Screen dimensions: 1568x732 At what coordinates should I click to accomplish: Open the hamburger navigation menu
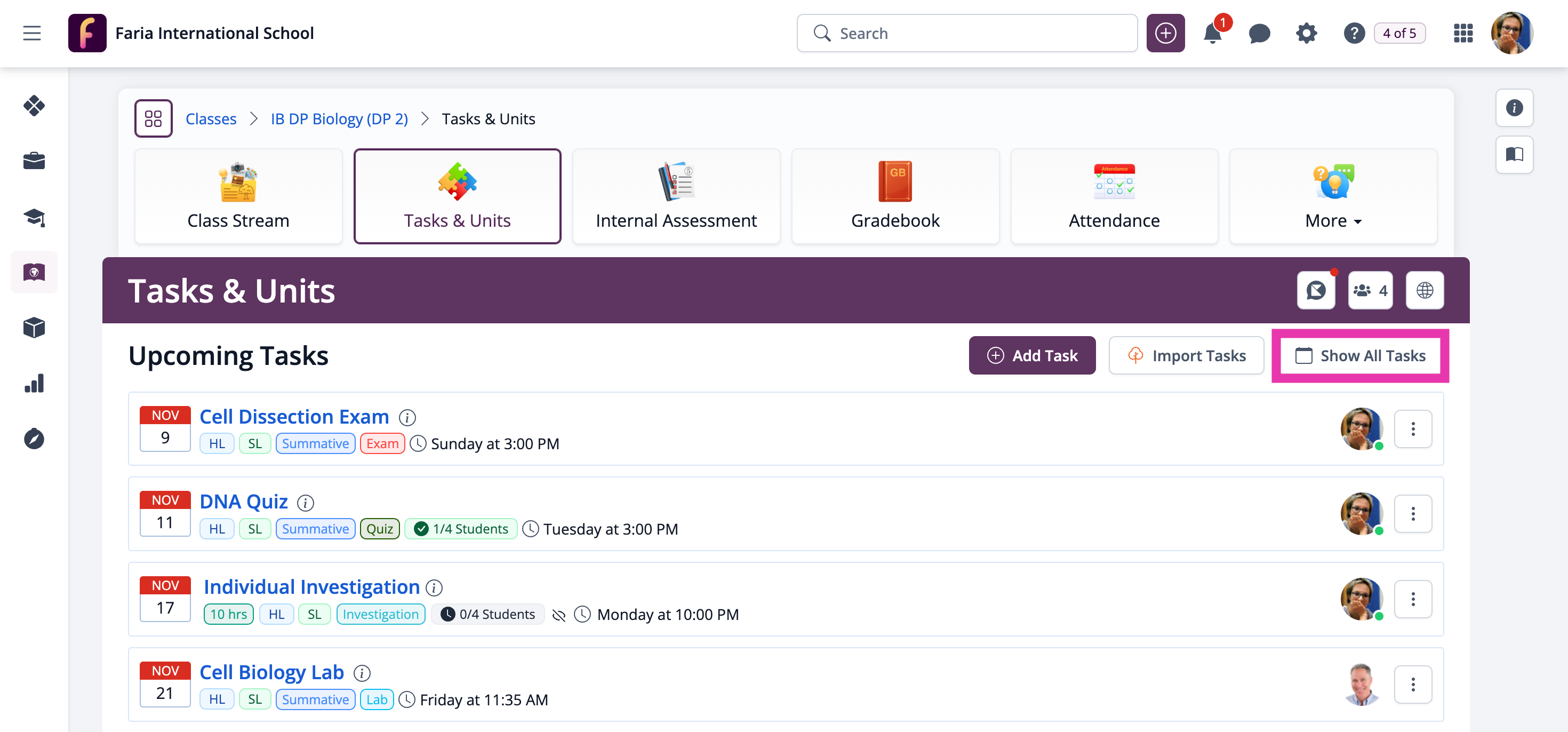tap(31, 33)
